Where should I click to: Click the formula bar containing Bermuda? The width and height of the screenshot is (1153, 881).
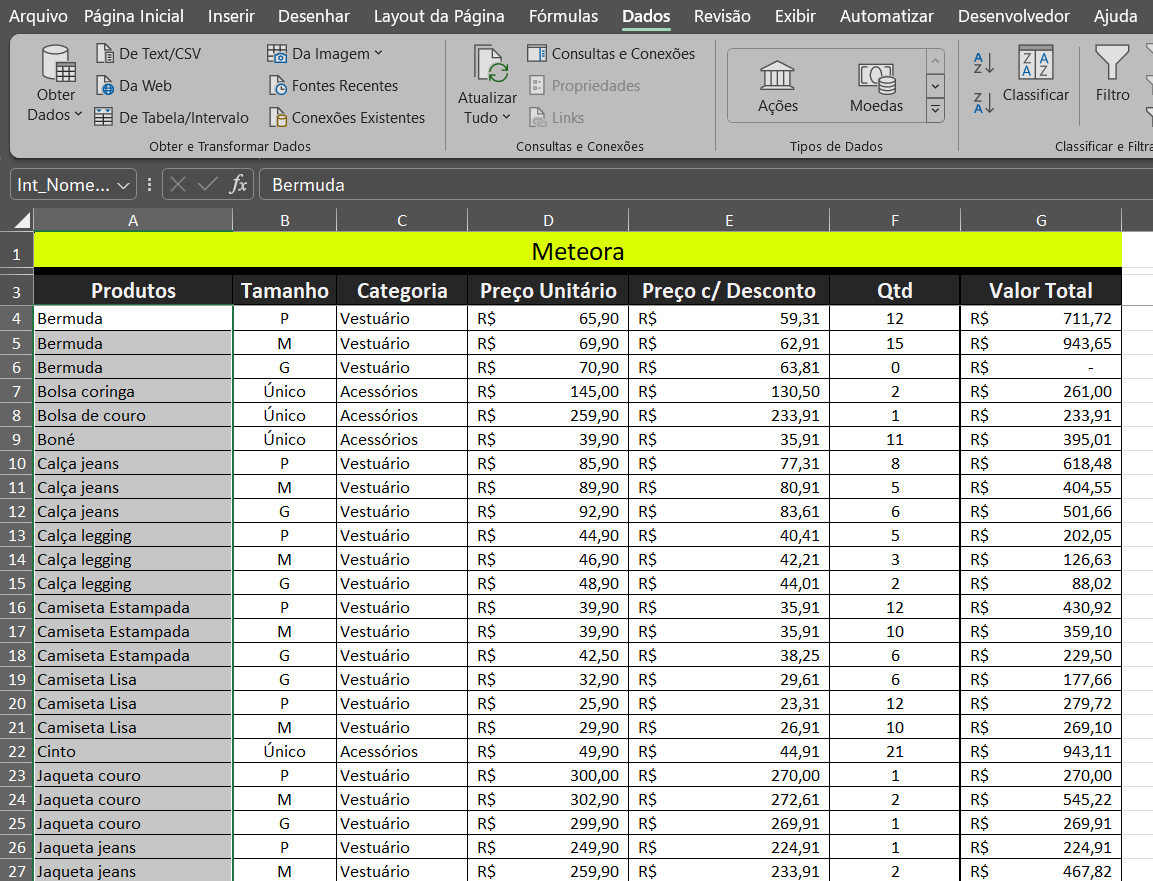pos(706,185)
